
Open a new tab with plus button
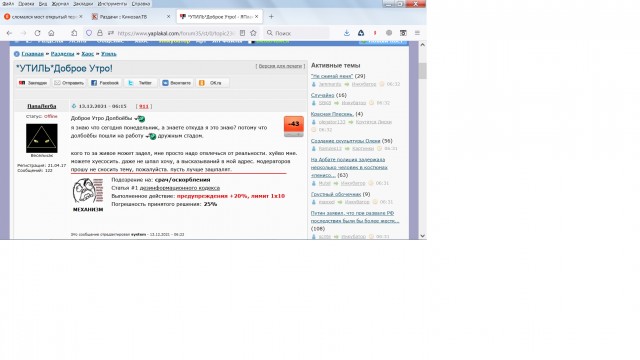(271, 17)
